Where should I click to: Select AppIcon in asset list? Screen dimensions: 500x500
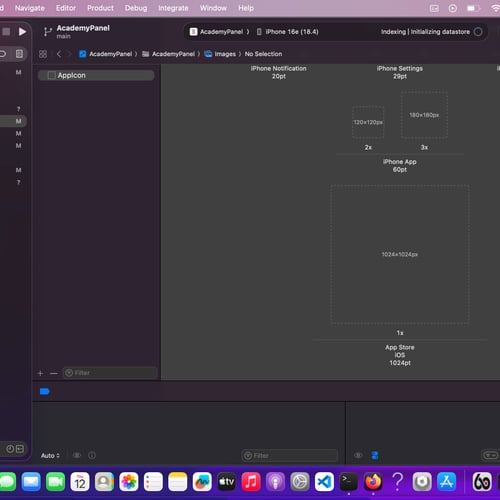pos(96,75)
